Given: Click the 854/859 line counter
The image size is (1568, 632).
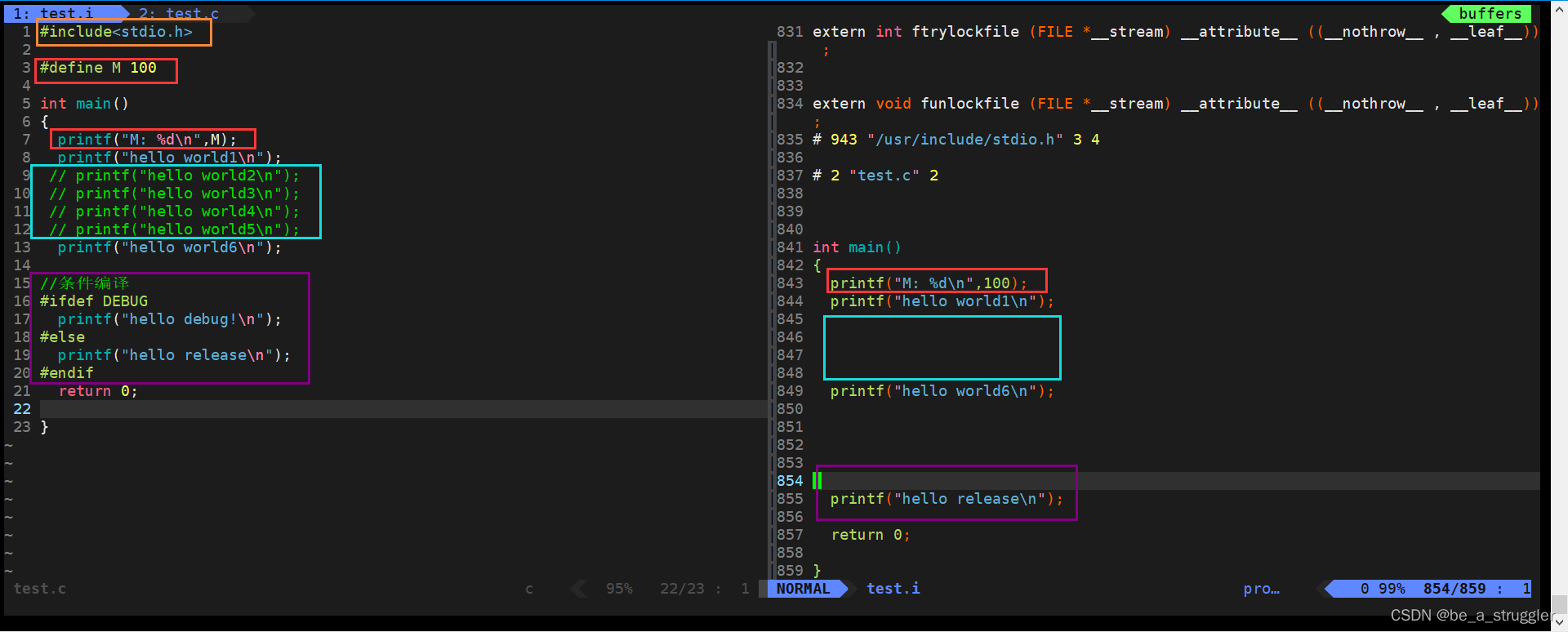Looking at the screenshot, I should pos(1454,589).
